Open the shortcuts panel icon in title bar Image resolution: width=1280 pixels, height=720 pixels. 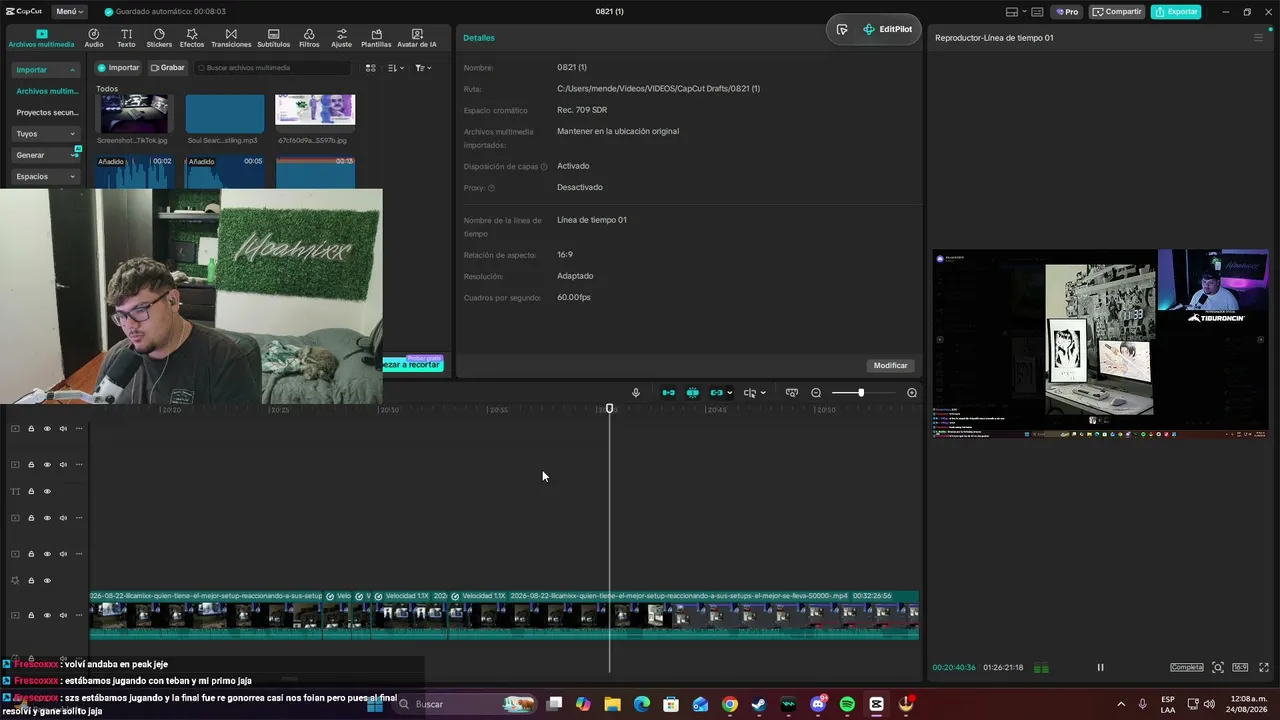point(1039,12)
